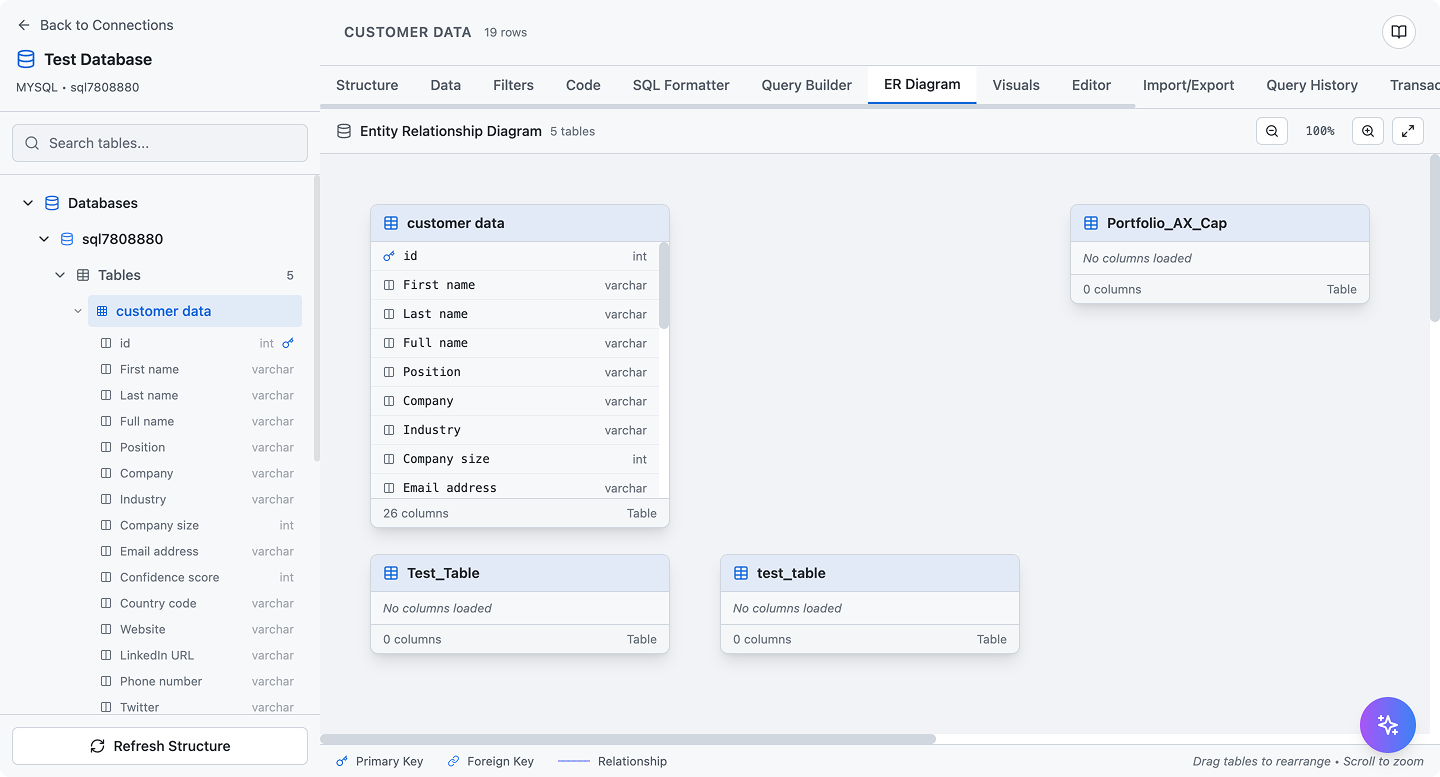Collapse the customer data table in the sidebar

[x=78, y=310]
